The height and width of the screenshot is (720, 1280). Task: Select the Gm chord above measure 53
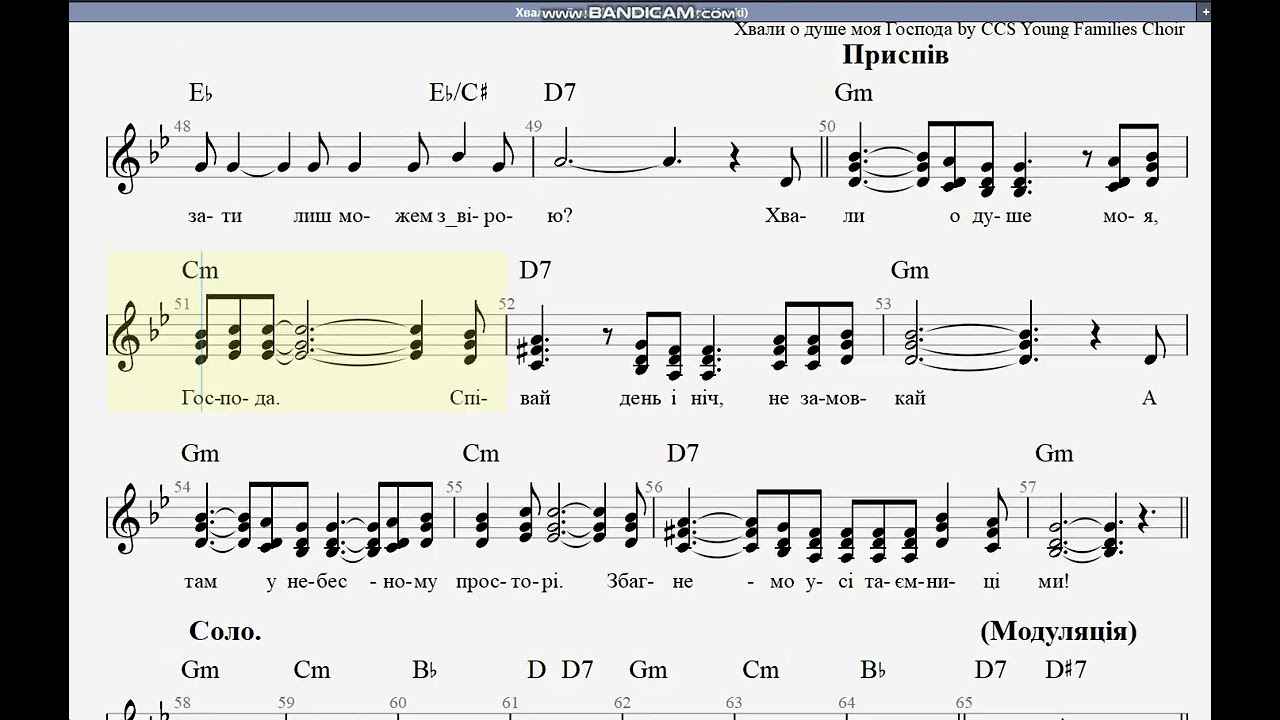[910, 270]
